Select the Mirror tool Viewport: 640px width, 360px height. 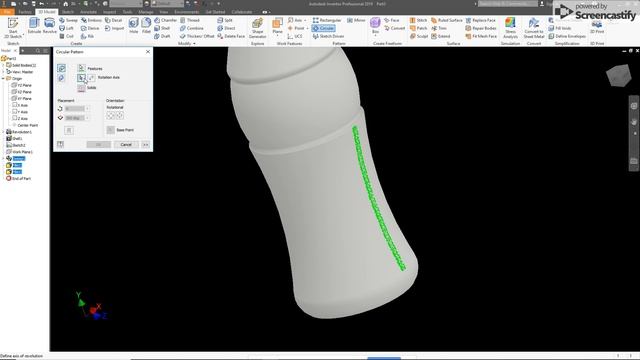coord(356,20)
